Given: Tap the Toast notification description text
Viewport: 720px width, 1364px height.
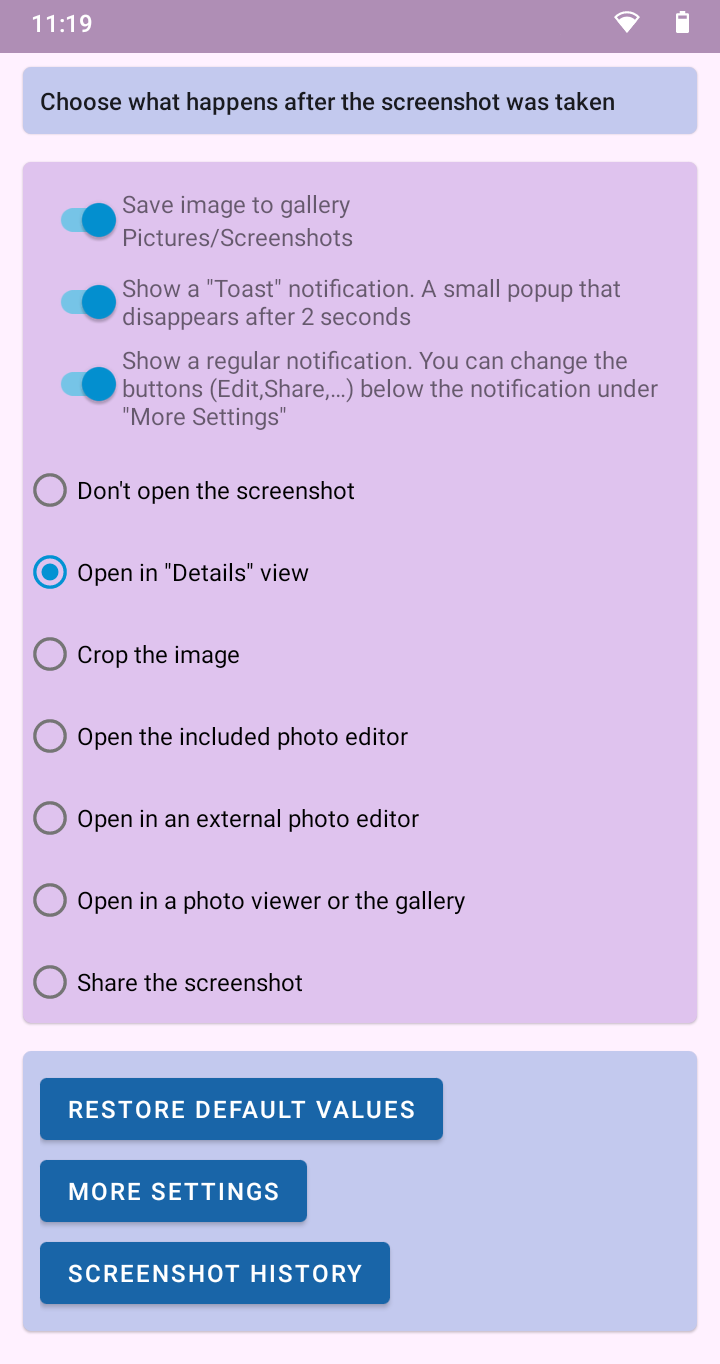Looking at the screenshot, I should point(372,303).
